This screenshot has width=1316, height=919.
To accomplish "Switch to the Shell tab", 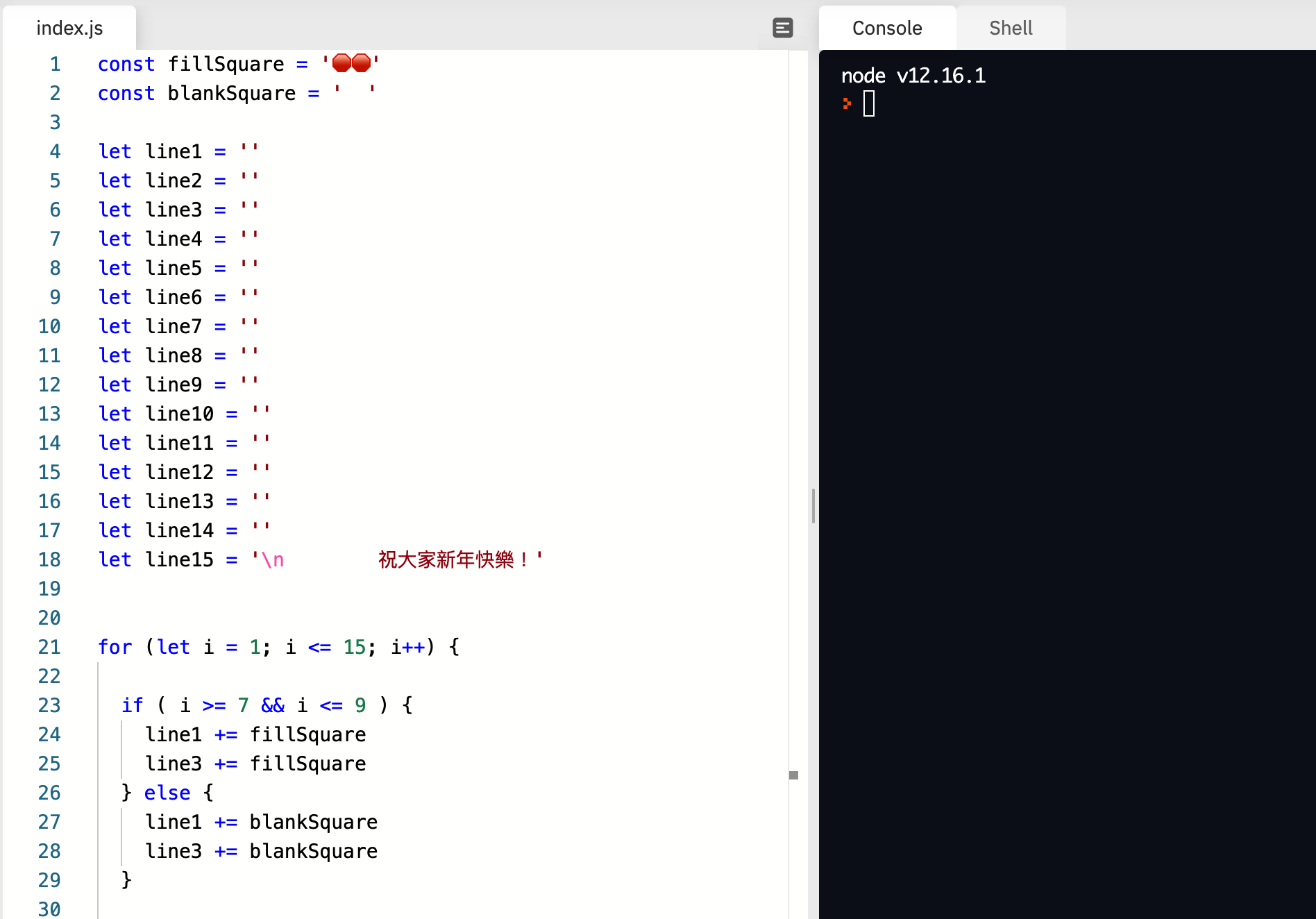I will point(1010,28).
